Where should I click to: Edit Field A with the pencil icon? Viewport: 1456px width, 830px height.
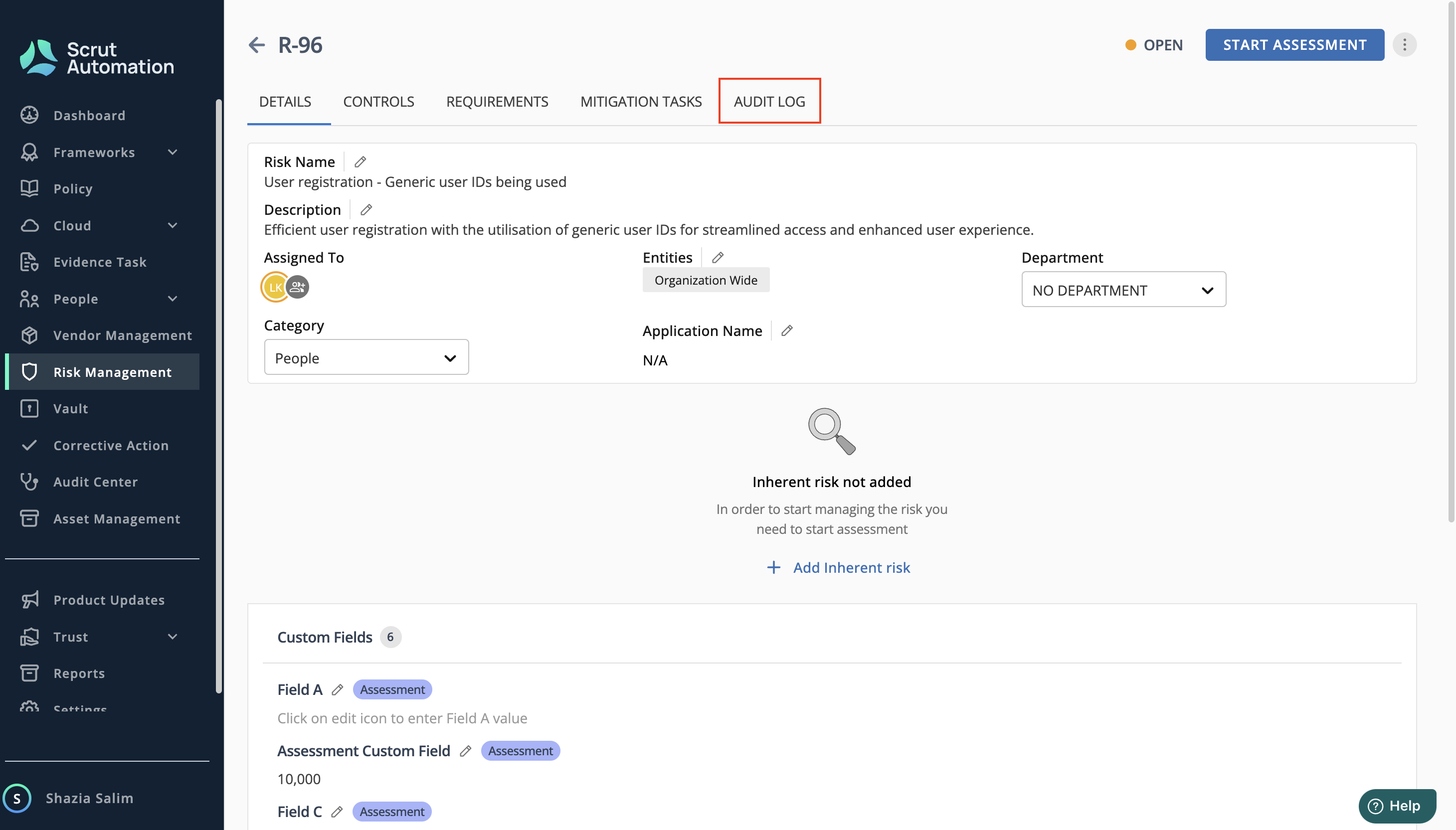tap(338, 690)
